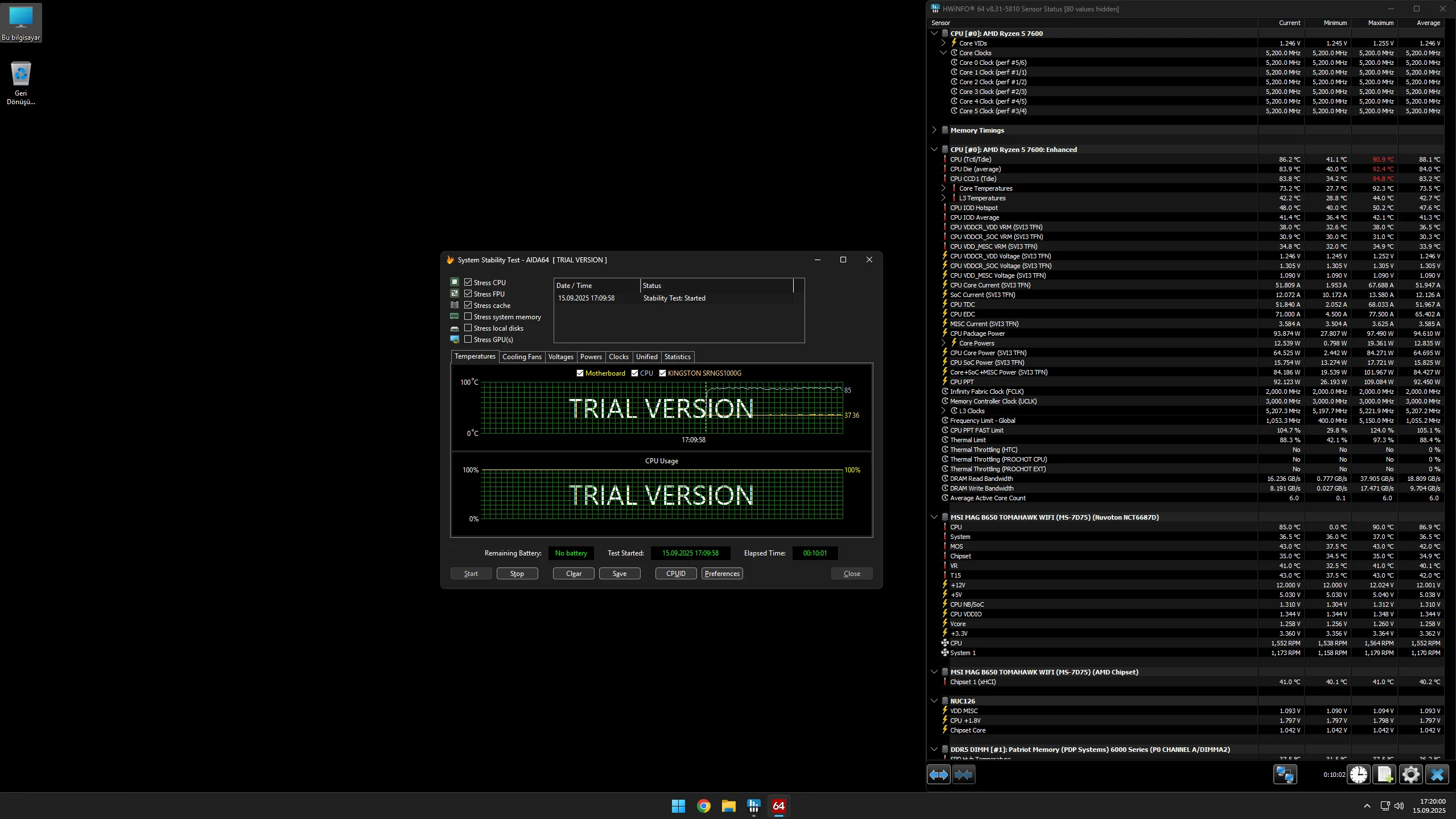Viewport: 1456px width, 819px height.
Task: Click the Preferences button
Action: coord(721,574)
